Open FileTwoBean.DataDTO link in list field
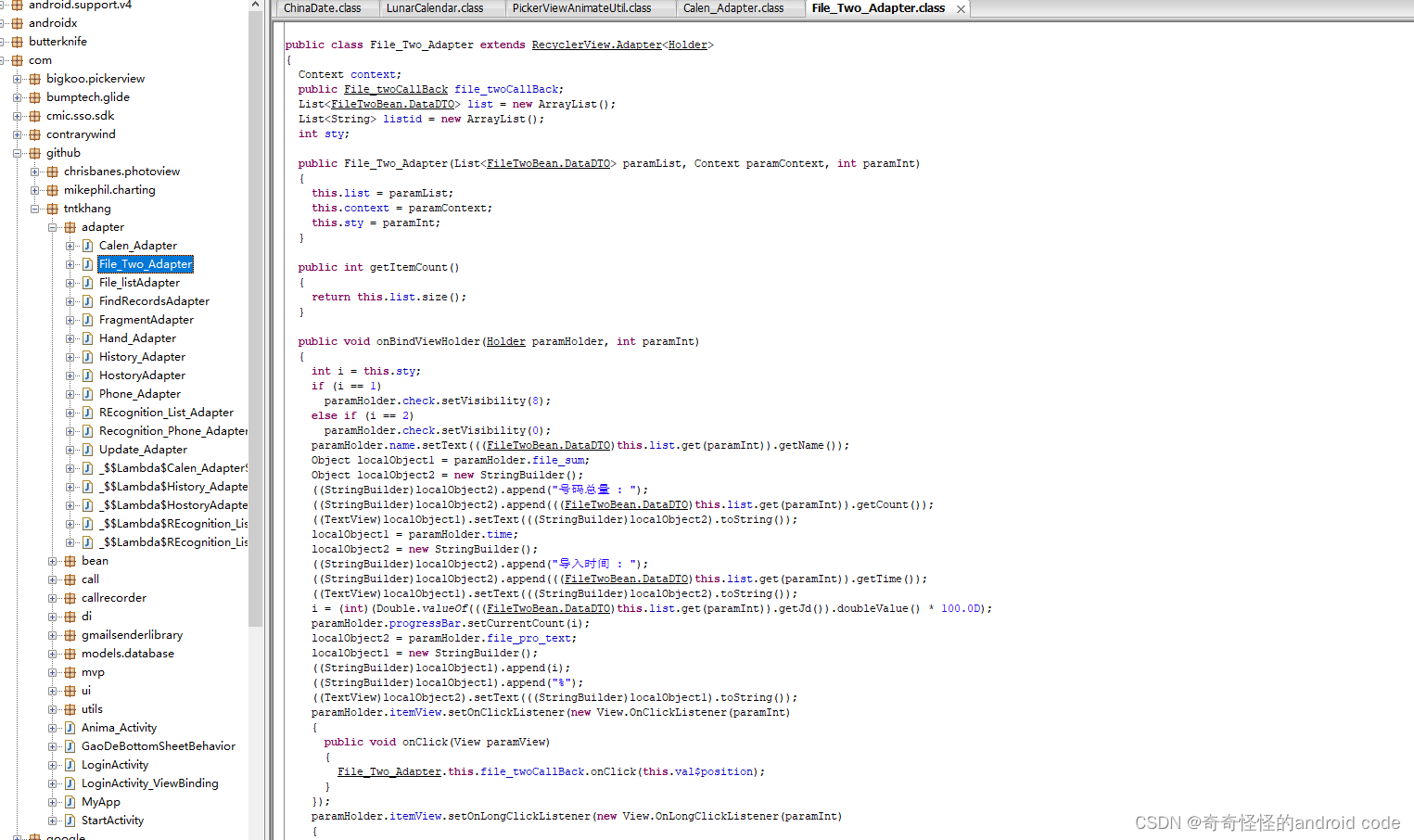 tap(392, 104)
